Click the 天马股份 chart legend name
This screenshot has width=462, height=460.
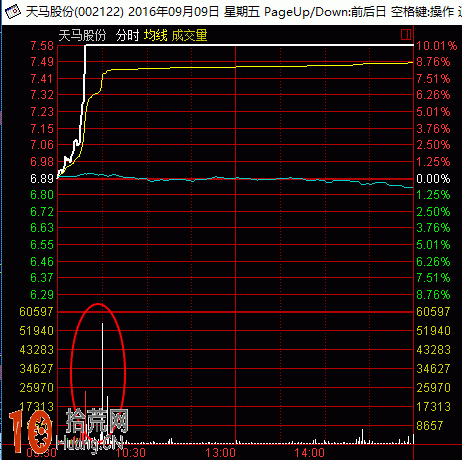click(82, 35)
